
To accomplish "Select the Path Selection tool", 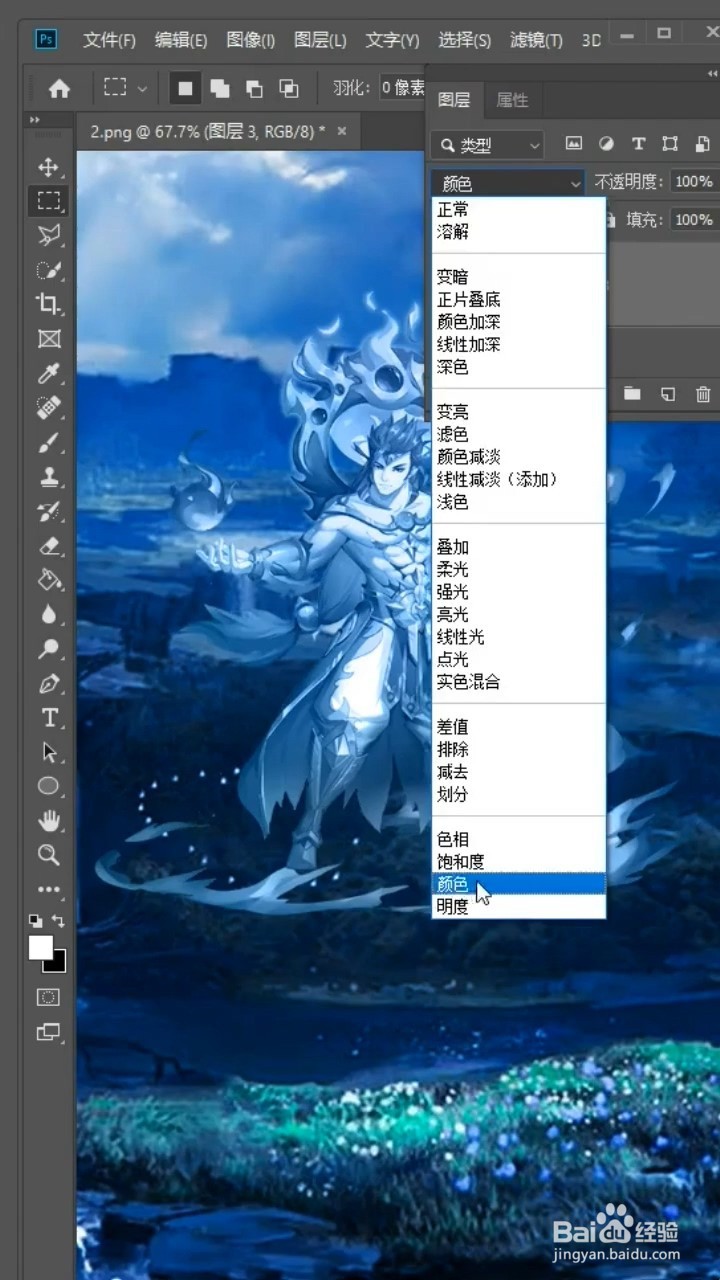I will pyautogui.click(x=48, y=752).
